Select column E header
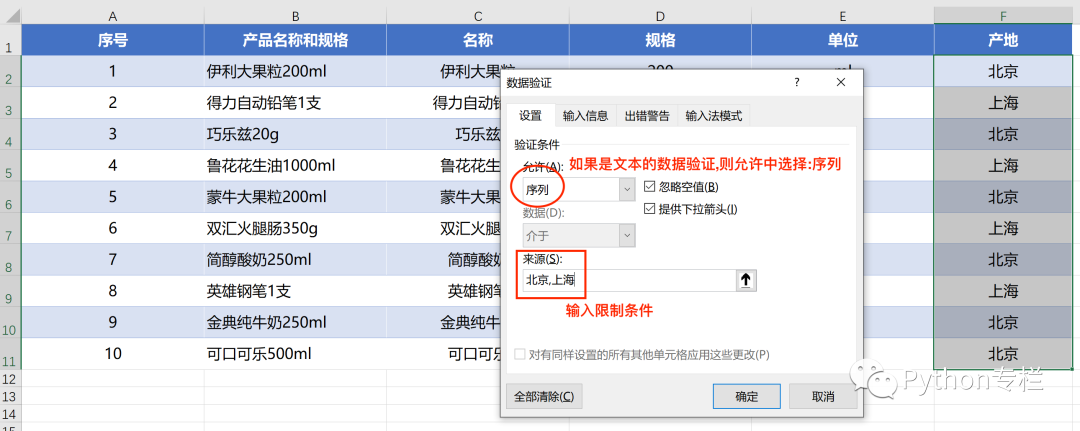1080x431 pixels. click(842, 15)
